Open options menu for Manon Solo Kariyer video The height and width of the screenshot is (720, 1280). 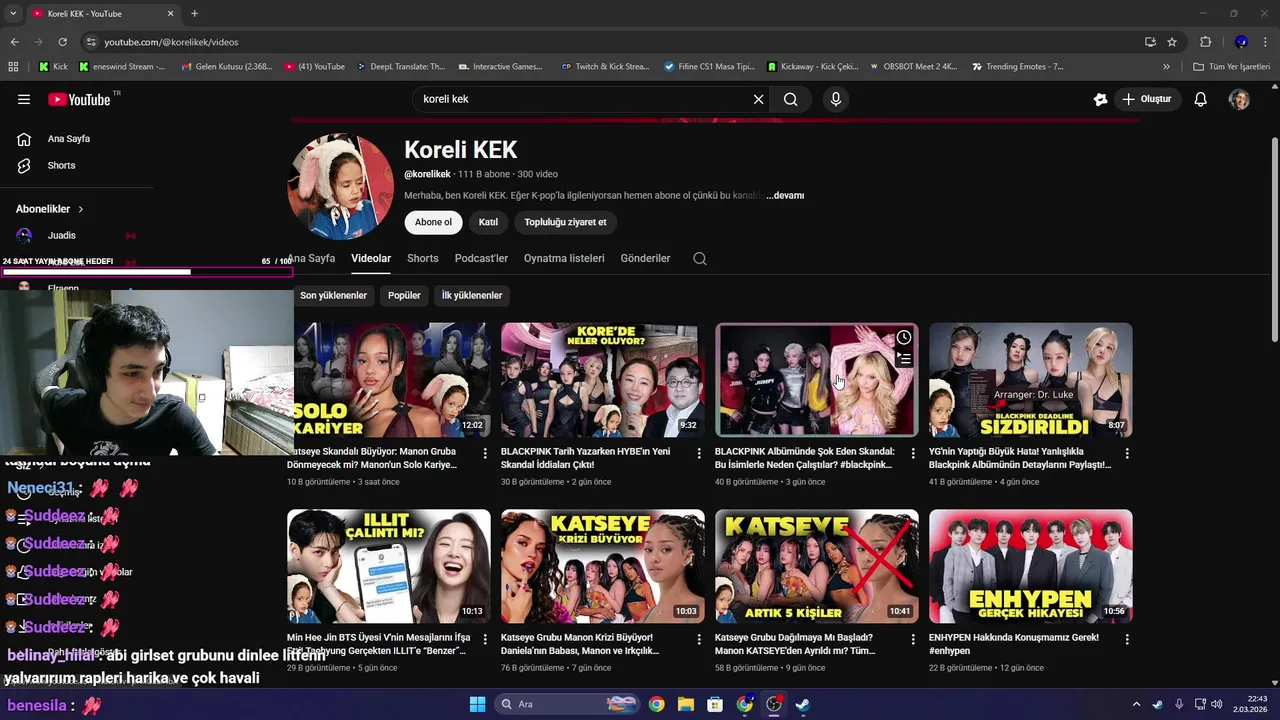pos(485,453)
